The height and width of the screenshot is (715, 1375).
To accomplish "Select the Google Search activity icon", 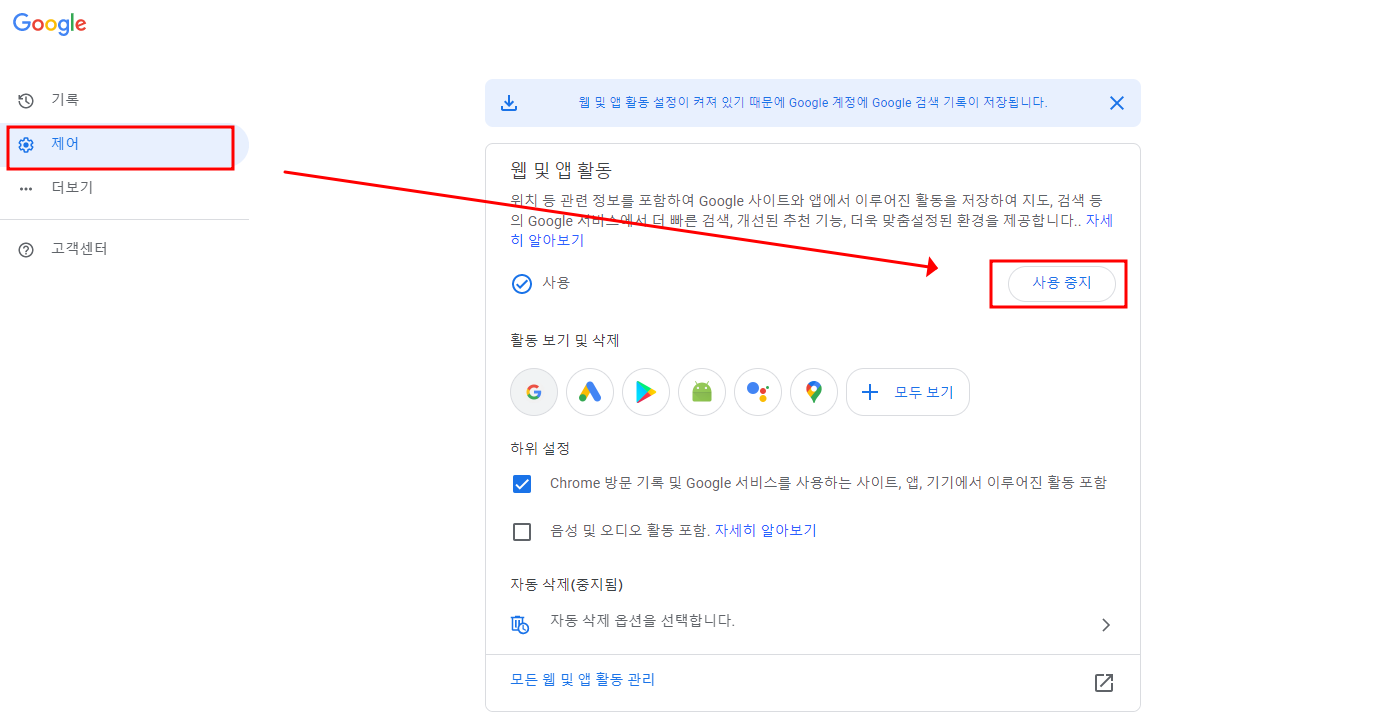I will tap(533, 391).
